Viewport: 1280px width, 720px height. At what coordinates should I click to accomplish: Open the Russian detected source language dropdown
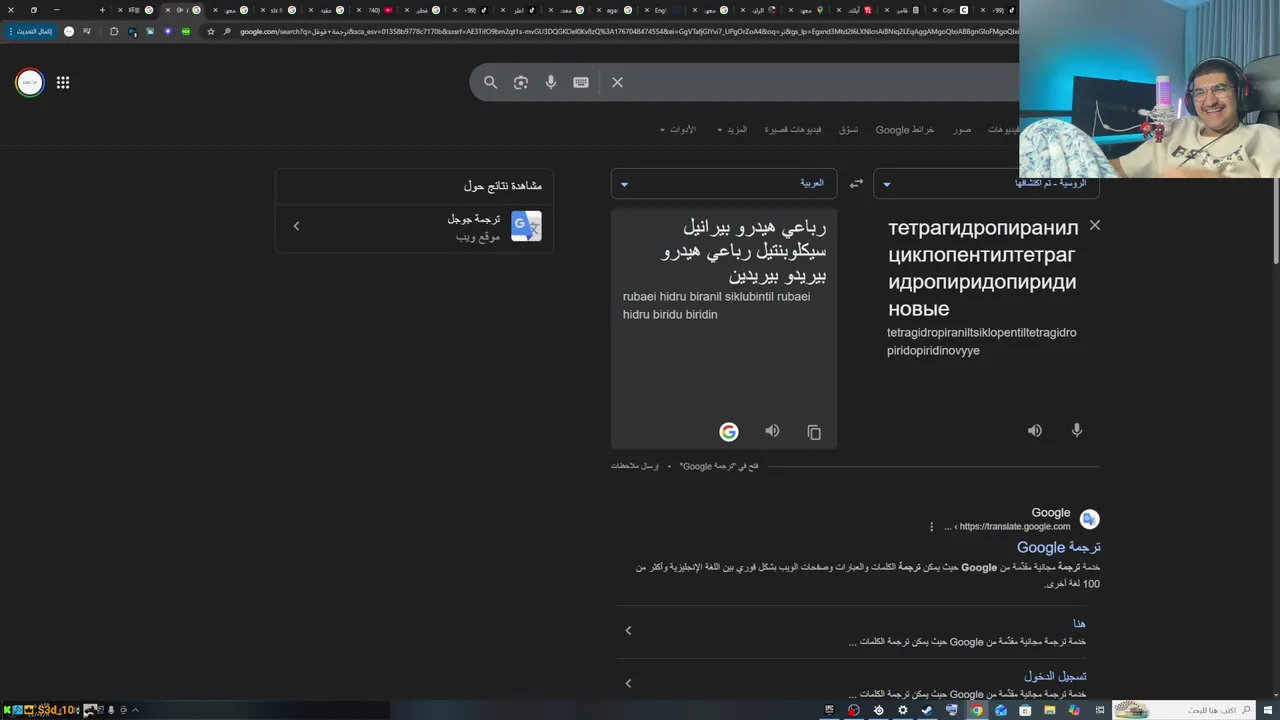click(x=985, y=184)
